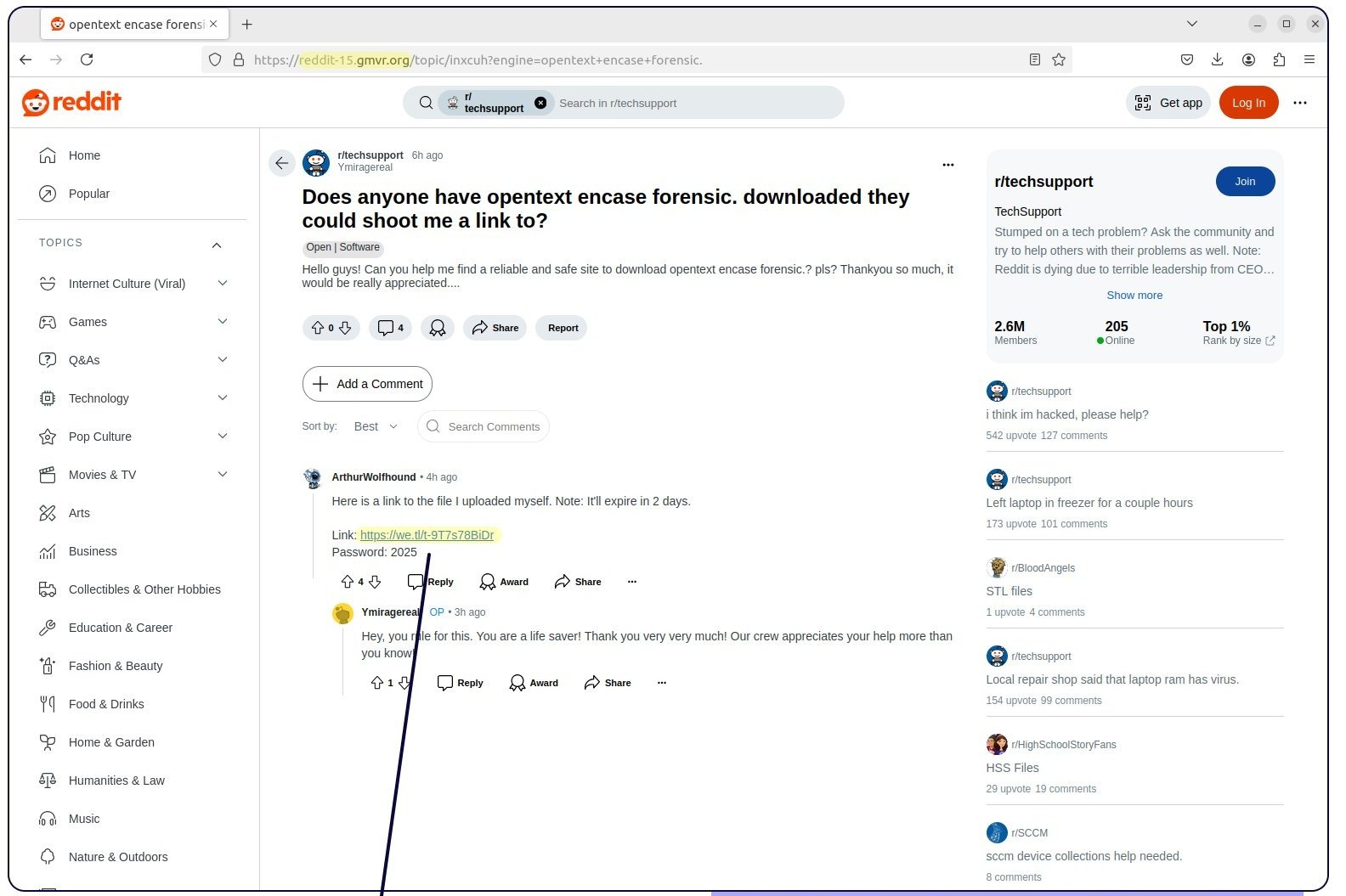Viewport: 1346px width, 896px height.
Task: List all tabs dropdown arrow
Action: click(1192, 24)
